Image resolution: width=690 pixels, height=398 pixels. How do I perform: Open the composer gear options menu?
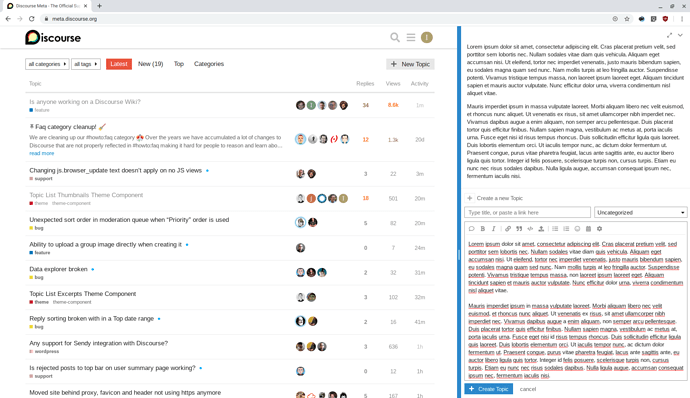coord(599,228)
